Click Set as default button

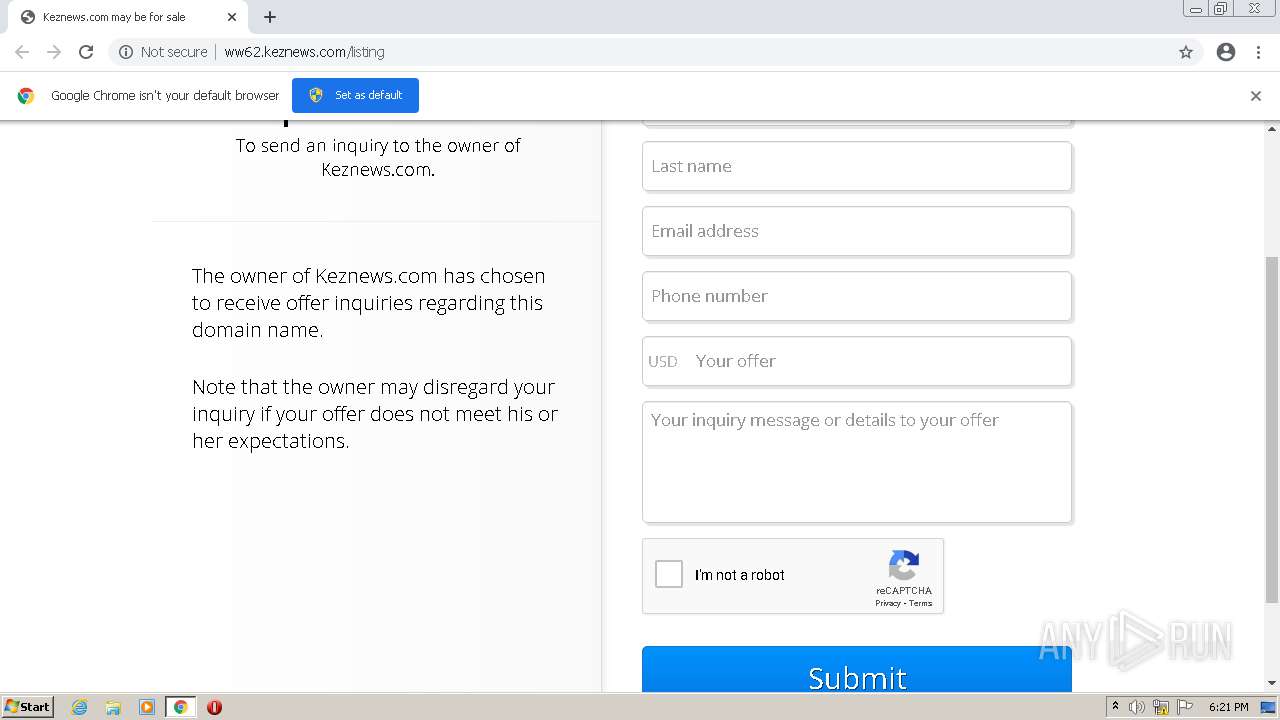coord(355,95)
